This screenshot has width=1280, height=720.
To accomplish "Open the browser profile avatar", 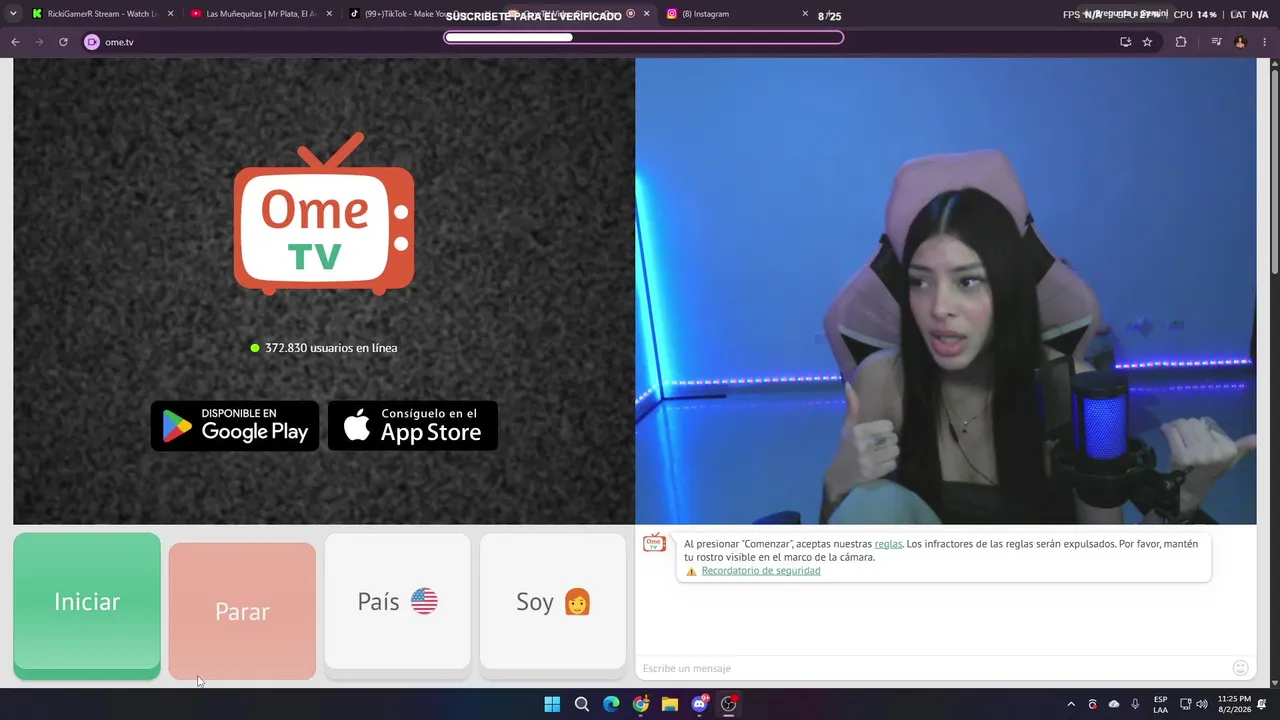I will [x=1240, y=42].
